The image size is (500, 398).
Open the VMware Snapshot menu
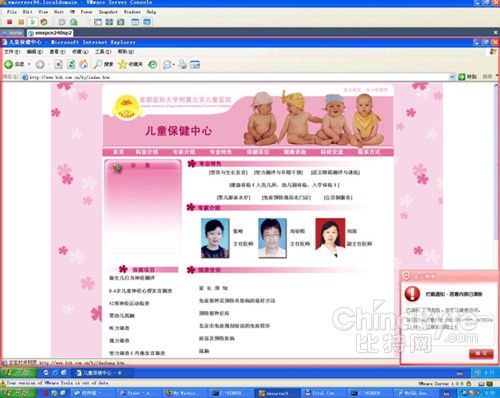[x=108, y=12]
